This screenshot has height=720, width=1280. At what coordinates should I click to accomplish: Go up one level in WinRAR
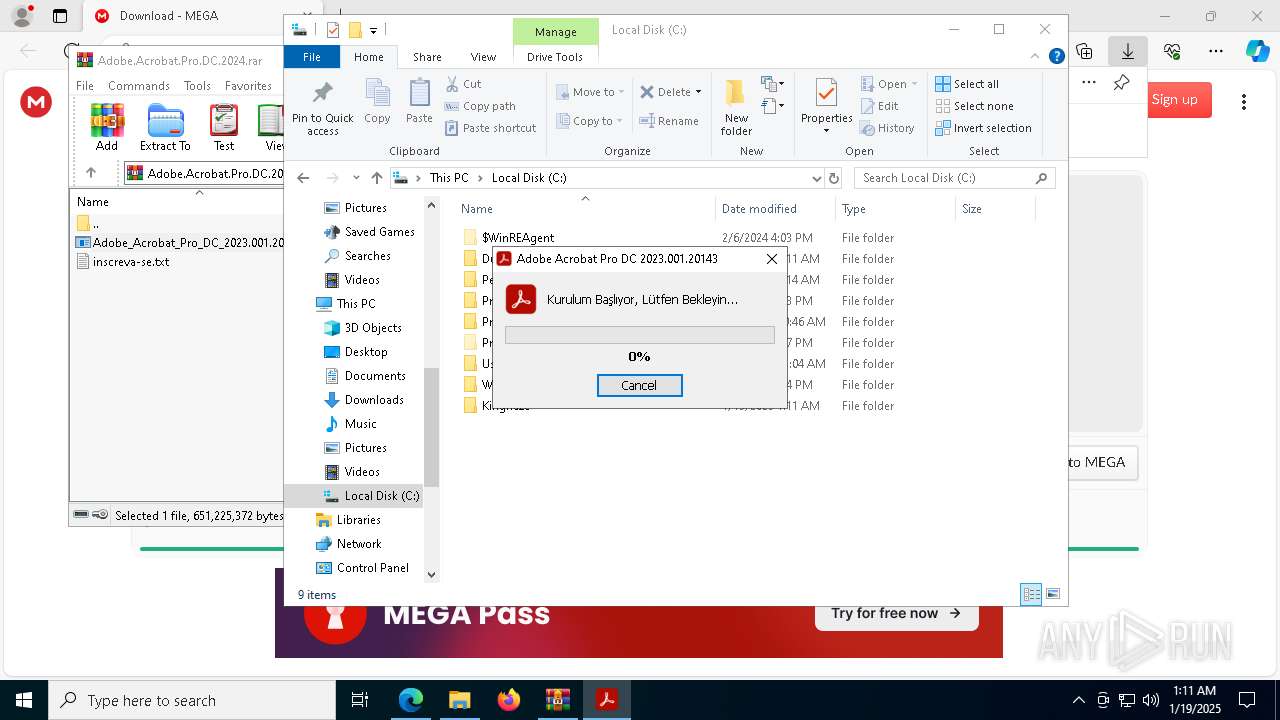(91, 173)
